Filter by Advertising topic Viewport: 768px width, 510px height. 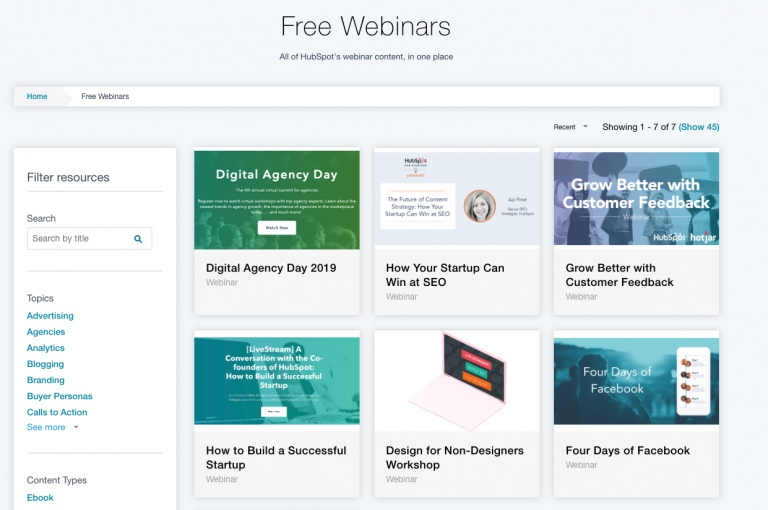tap(50, 316)
